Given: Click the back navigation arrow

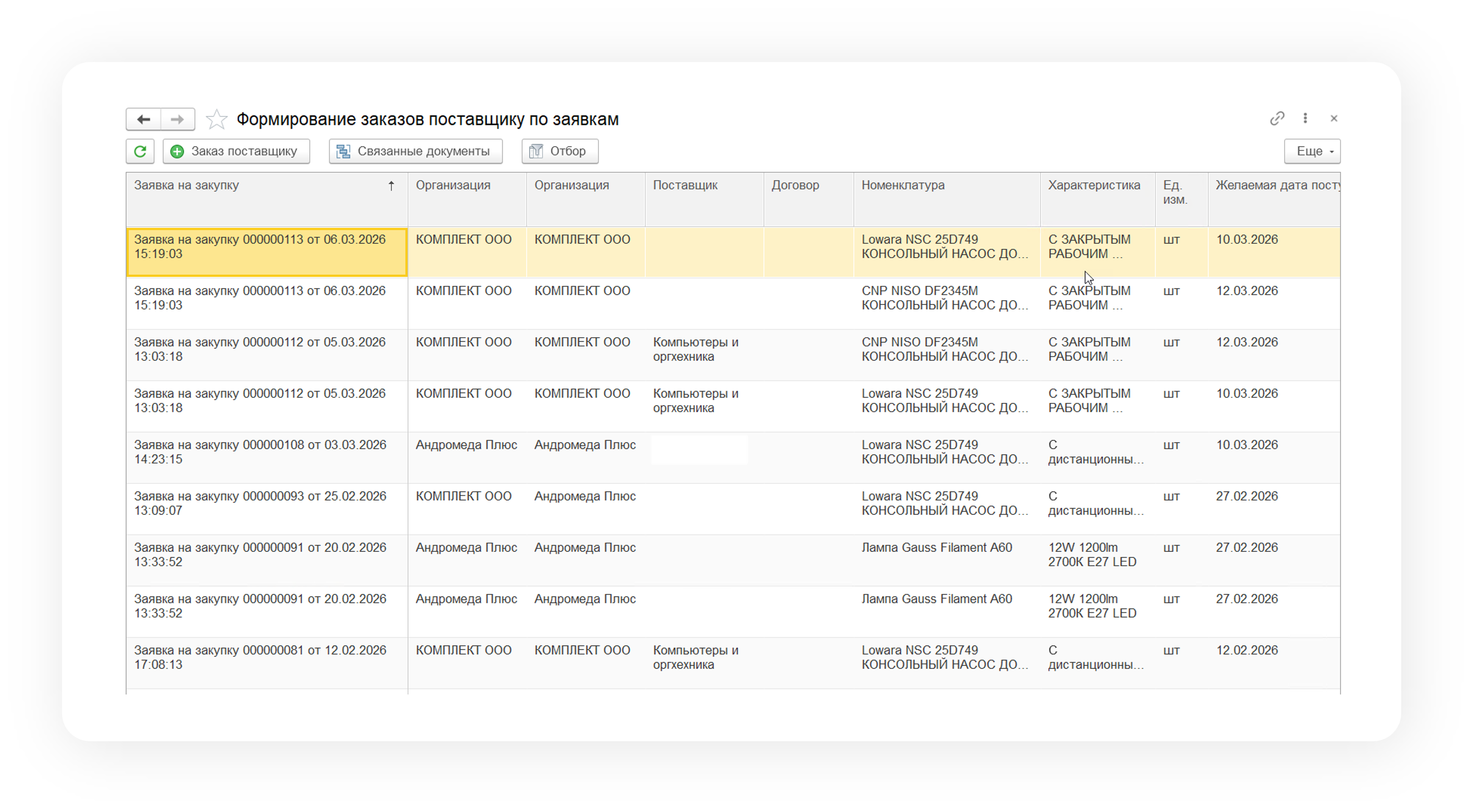Looking at the screenshot, I should point(143,119).
